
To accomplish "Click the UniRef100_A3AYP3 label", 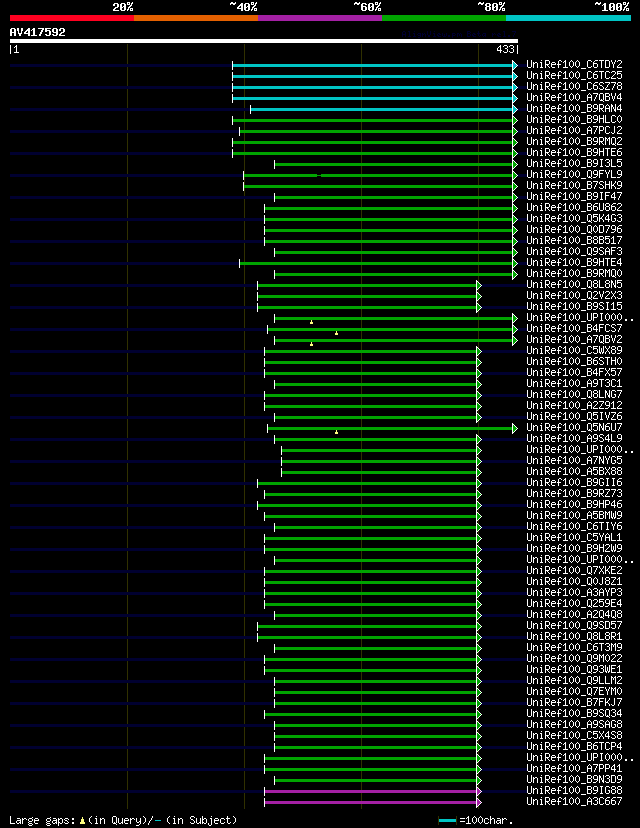I will pos(574,592).
